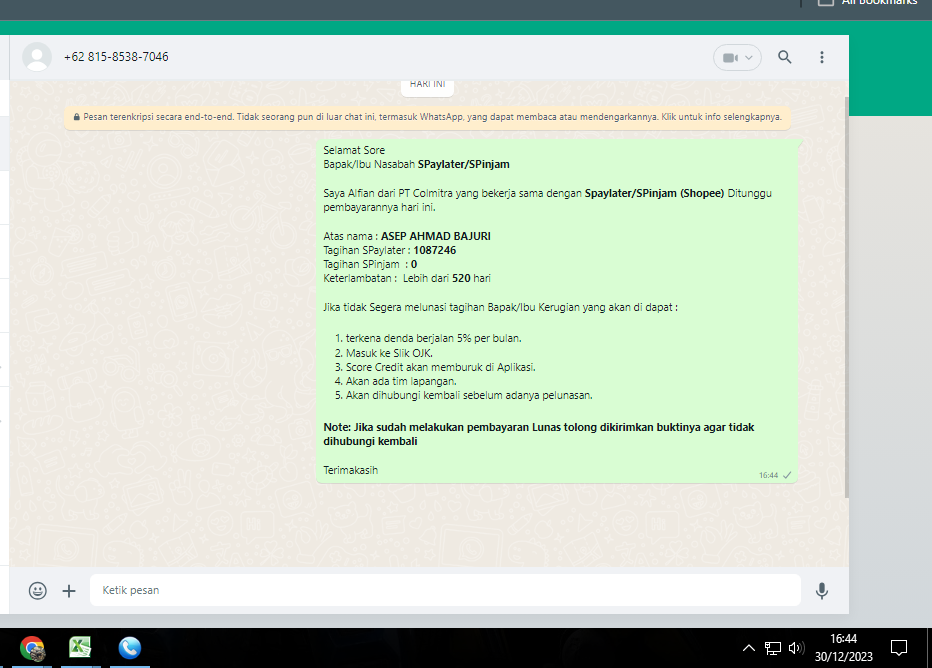The height and width of the screenshot is (668, 932).
Task: Click message timestamp 16:44 in bubble
Action: click(768, 475)
